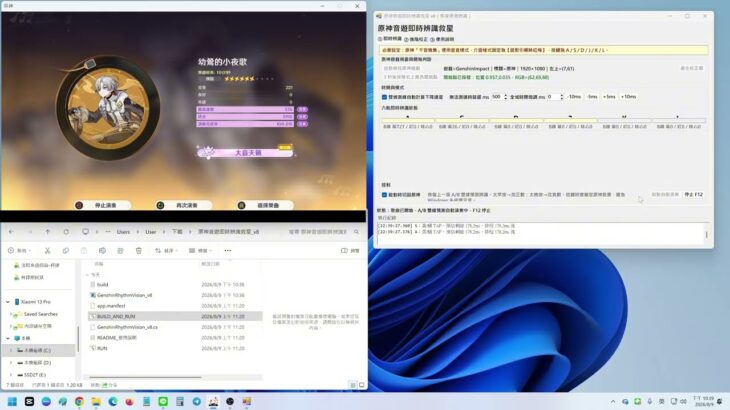Click the round stop icon beside 停止演奏
Viewport: 730px width, 410px height.
[x=79, y=205]
